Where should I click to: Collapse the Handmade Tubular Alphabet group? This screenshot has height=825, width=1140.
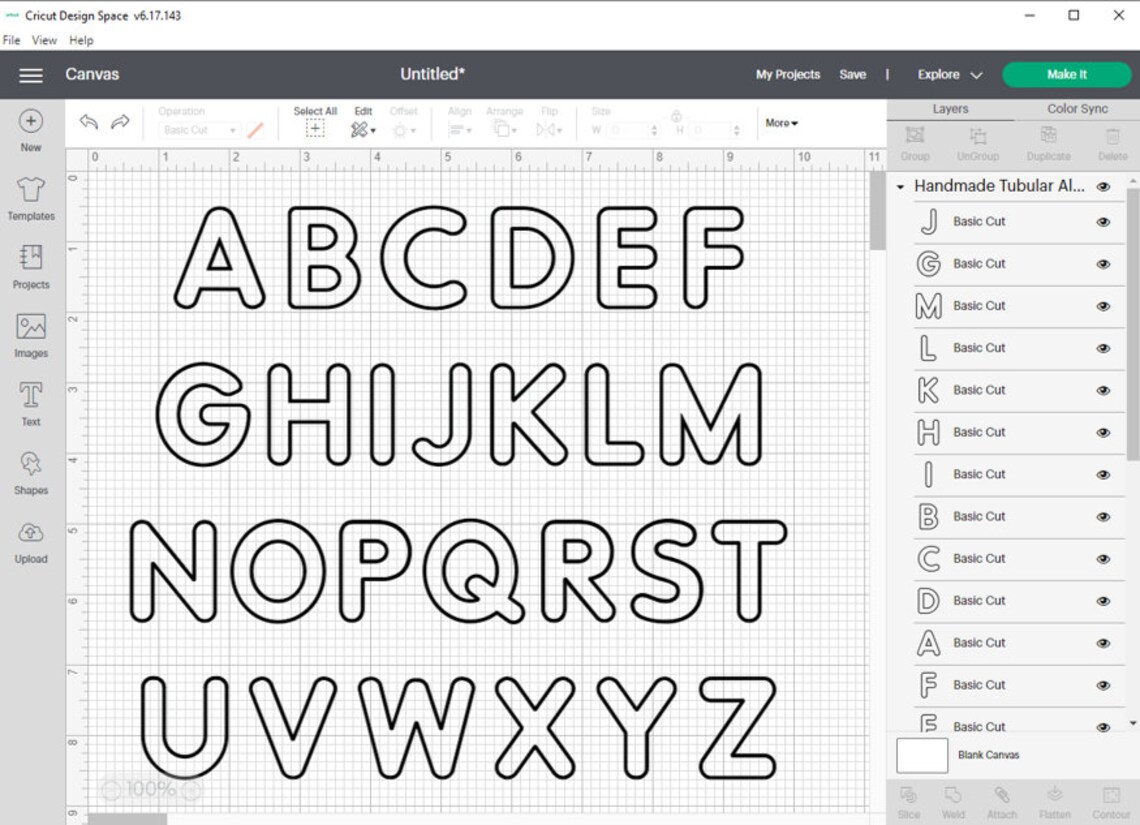[899, 186]
